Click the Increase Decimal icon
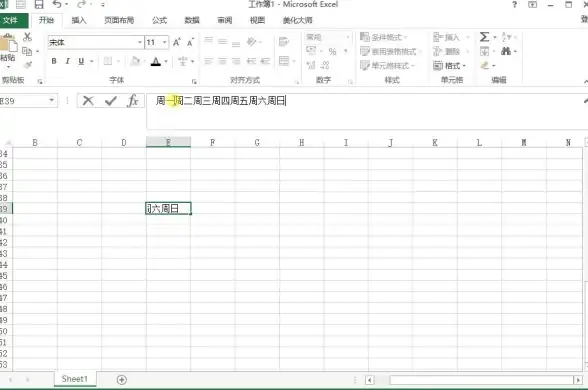Image resolution: width=588 pixels, height=390 pixels. 311,65
